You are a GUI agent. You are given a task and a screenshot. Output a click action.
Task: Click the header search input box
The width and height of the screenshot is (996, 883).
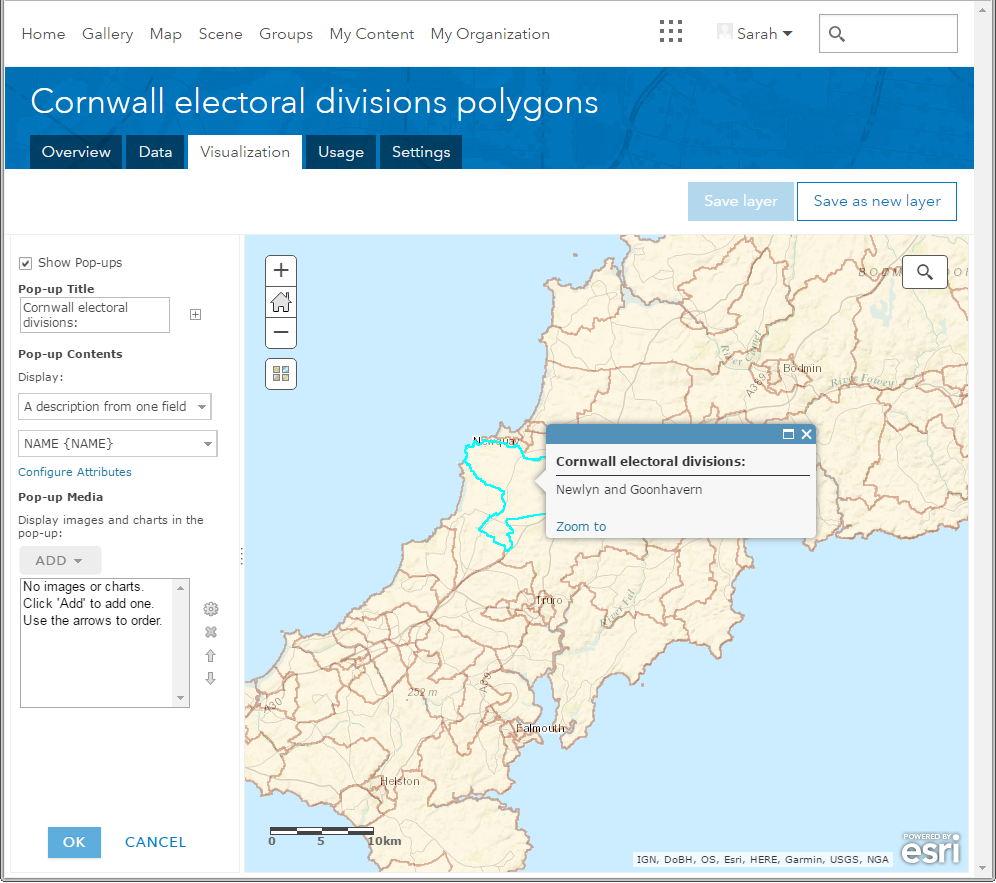point(888,34)
